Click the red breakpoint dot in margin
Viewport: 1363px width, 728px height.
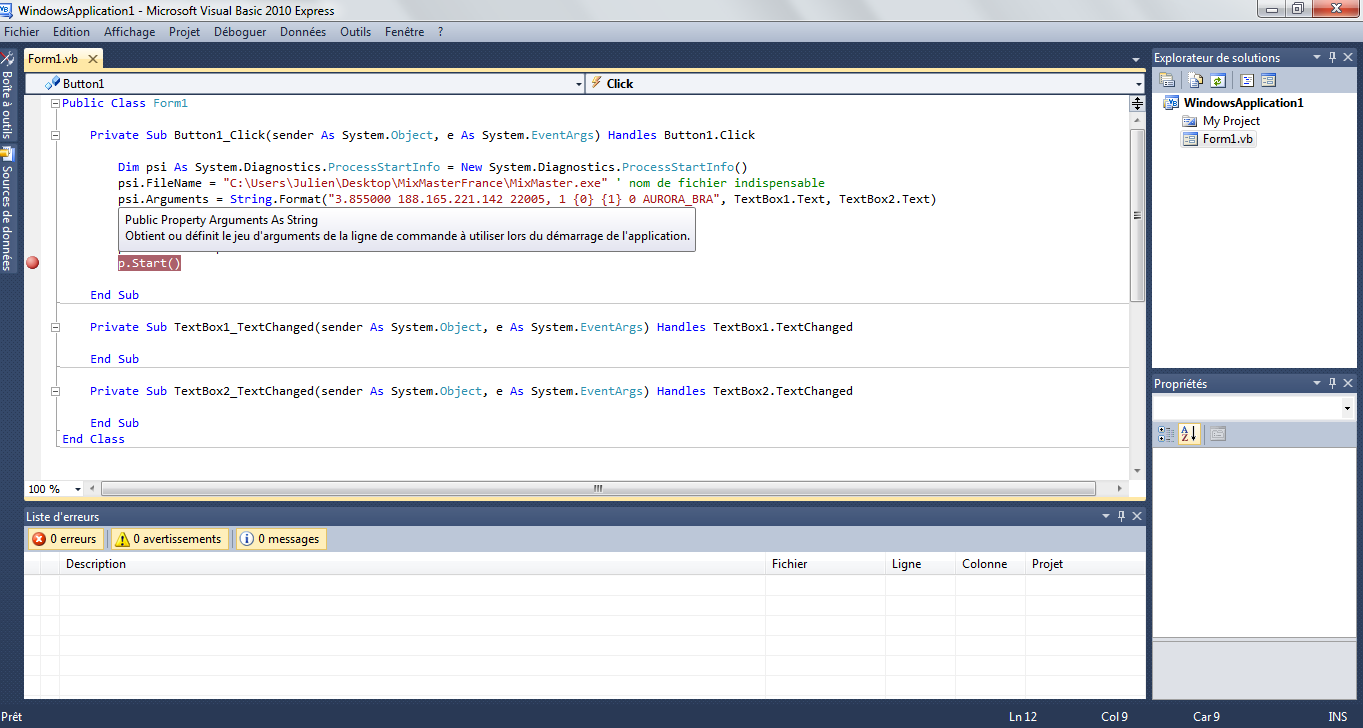(x=32, y=263)
